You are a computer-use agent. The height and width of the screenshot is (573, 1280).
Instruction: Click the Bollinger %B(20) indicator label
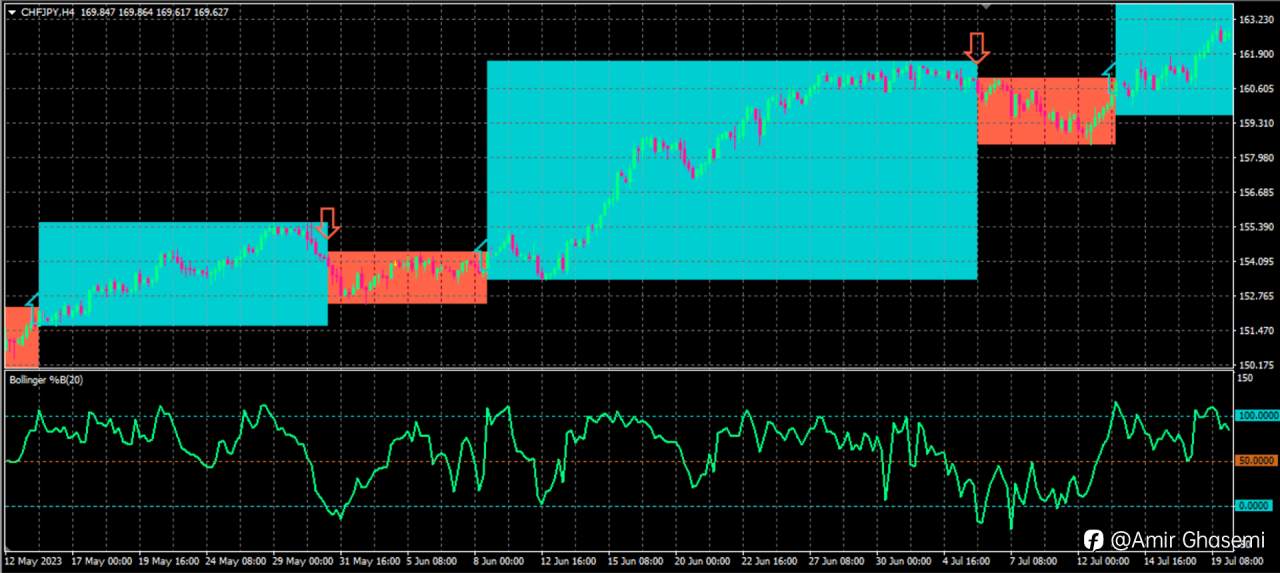point(46,380)
